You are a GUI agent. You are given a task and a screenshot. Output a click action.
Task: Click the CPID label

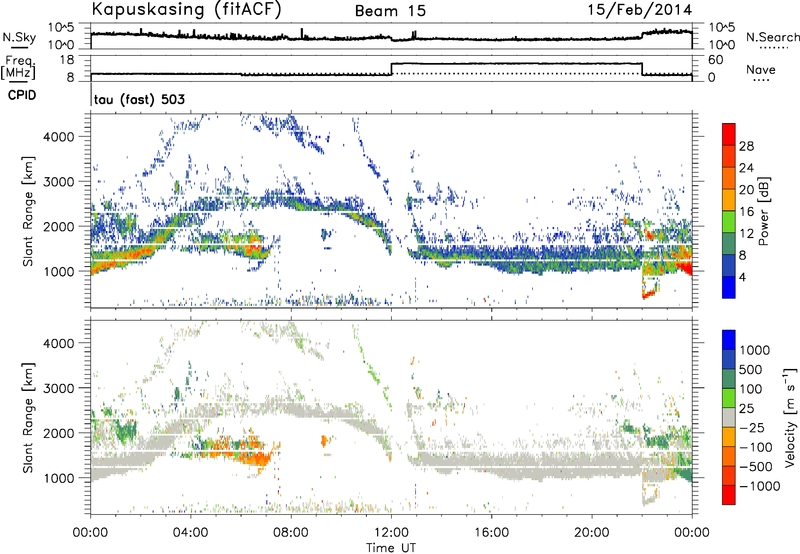tap(22, 95)
